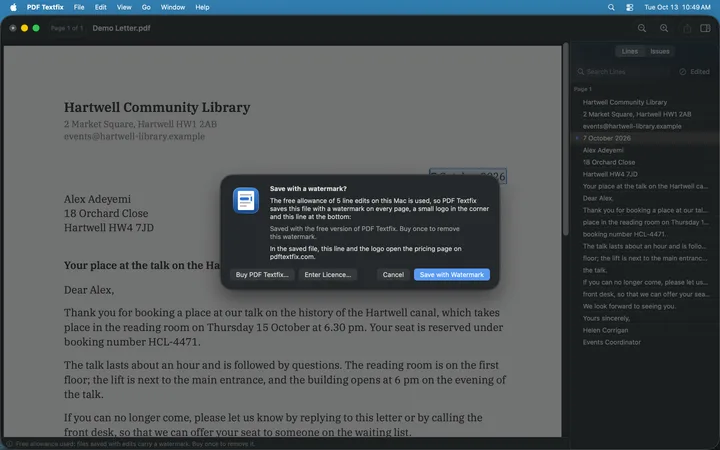The width and height of the screenshot is (720, 450).
Task: Toggle the sidebar panel icon
Action: point(705,28)
